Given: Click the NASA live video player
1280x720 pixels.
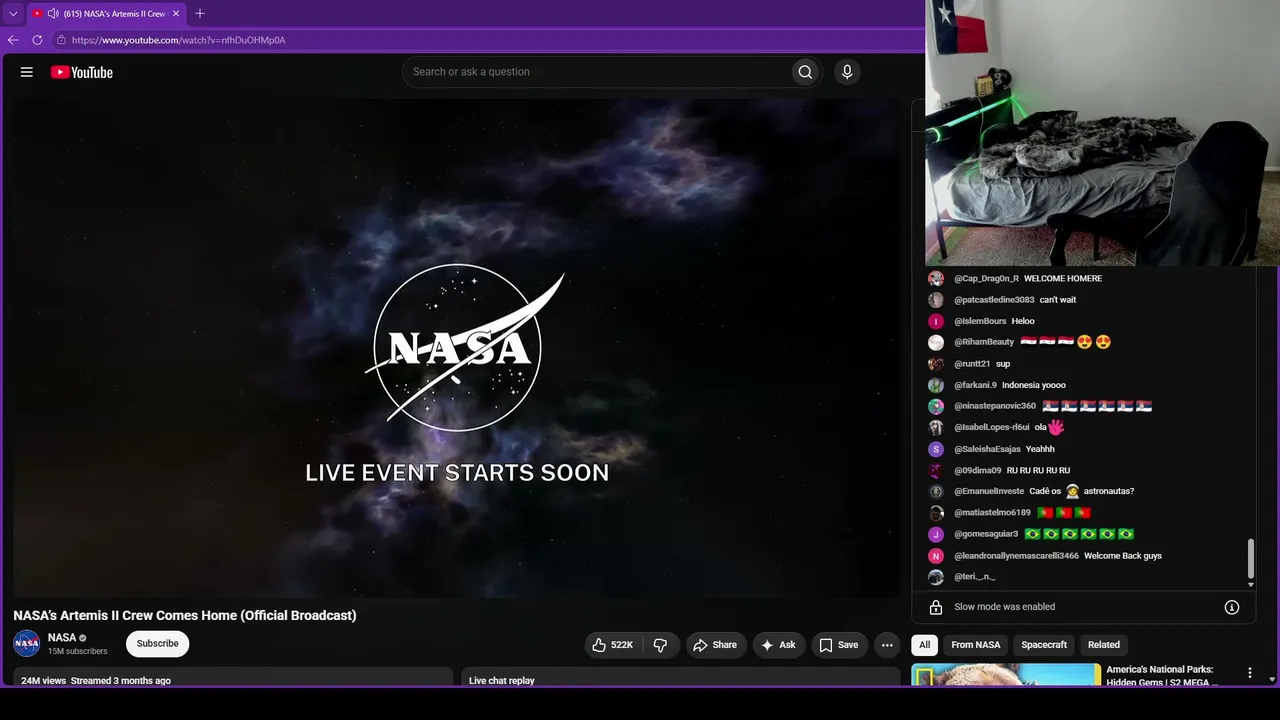Looking at the screenshot, I should pos(457,348).
